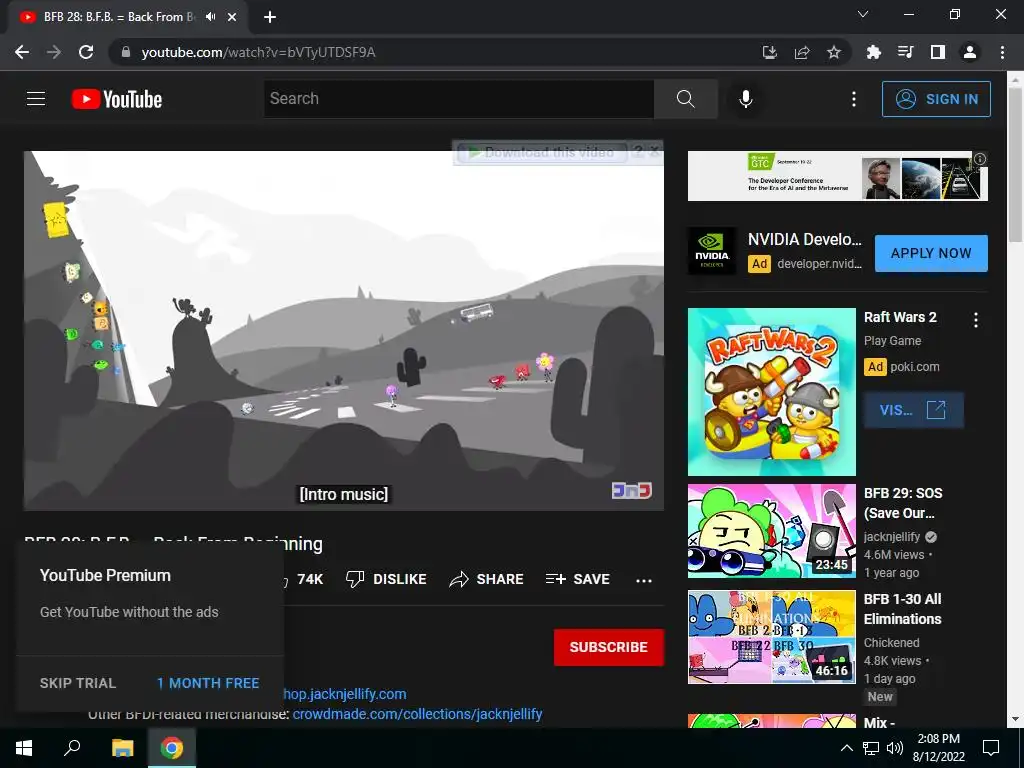Close the Download this video bar
This screenshot has width=1024, height=768.
(654, 152)
